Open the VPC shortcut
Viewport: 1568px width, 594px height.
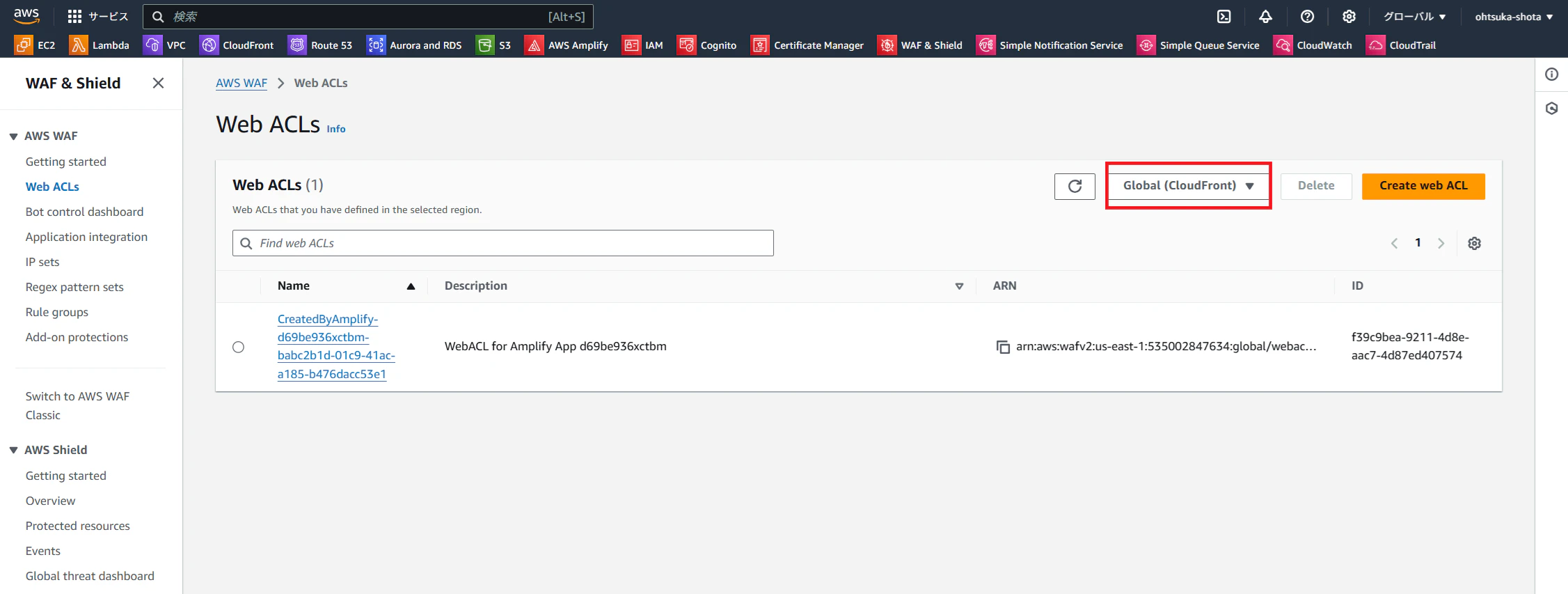click(x=165, y=45)
